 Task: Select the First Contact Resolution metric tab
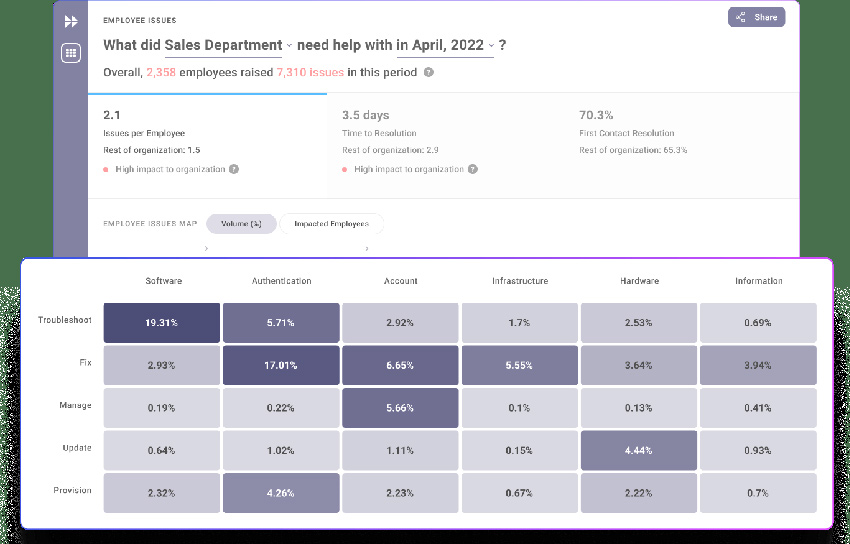[681, 145]
